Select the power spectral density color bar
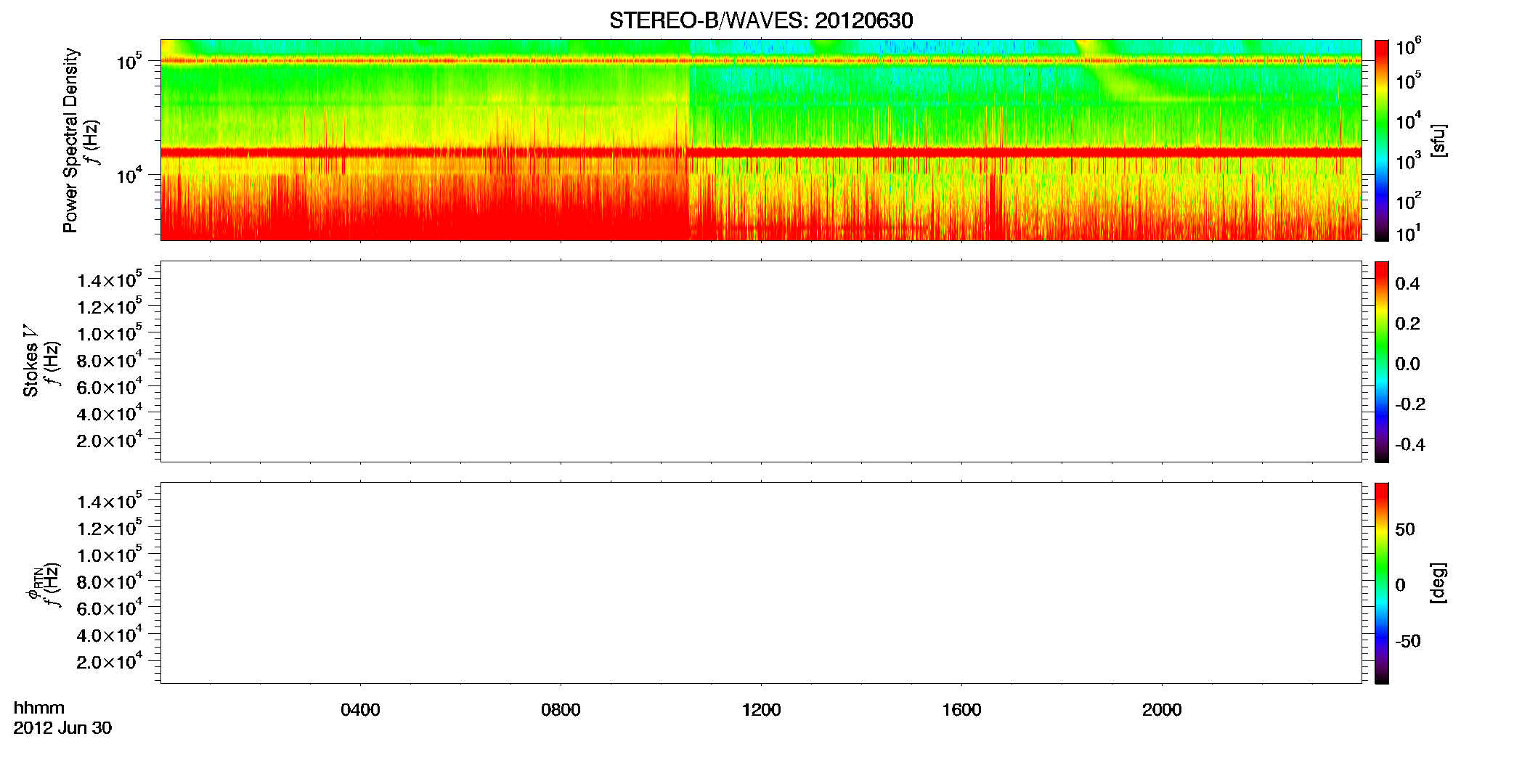 pyautogui.click(x=1381, y=140)
